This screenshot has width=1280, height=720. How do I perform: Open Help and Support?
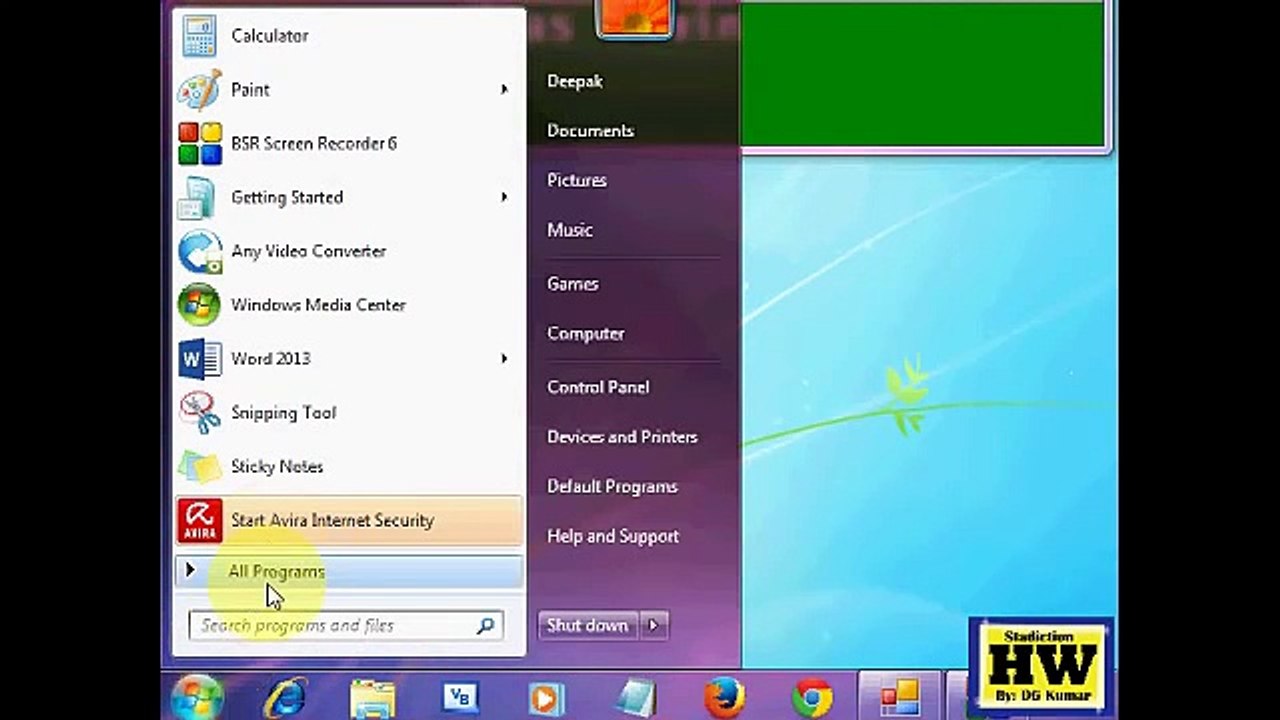(x=613, y=537)
